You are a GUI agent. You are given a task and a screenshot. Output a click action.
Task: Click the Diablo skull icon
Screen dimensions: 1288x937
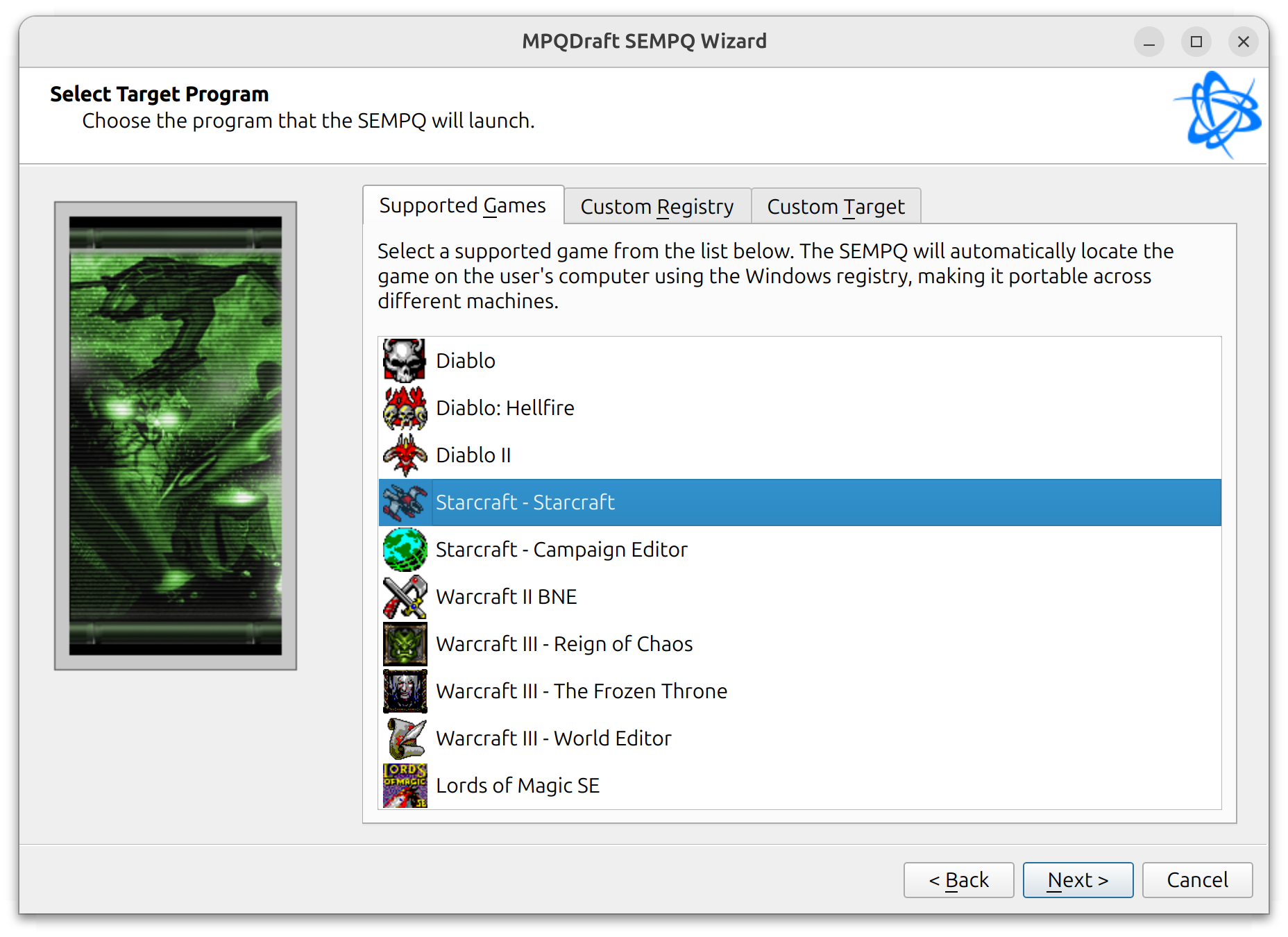coord(405,360)
